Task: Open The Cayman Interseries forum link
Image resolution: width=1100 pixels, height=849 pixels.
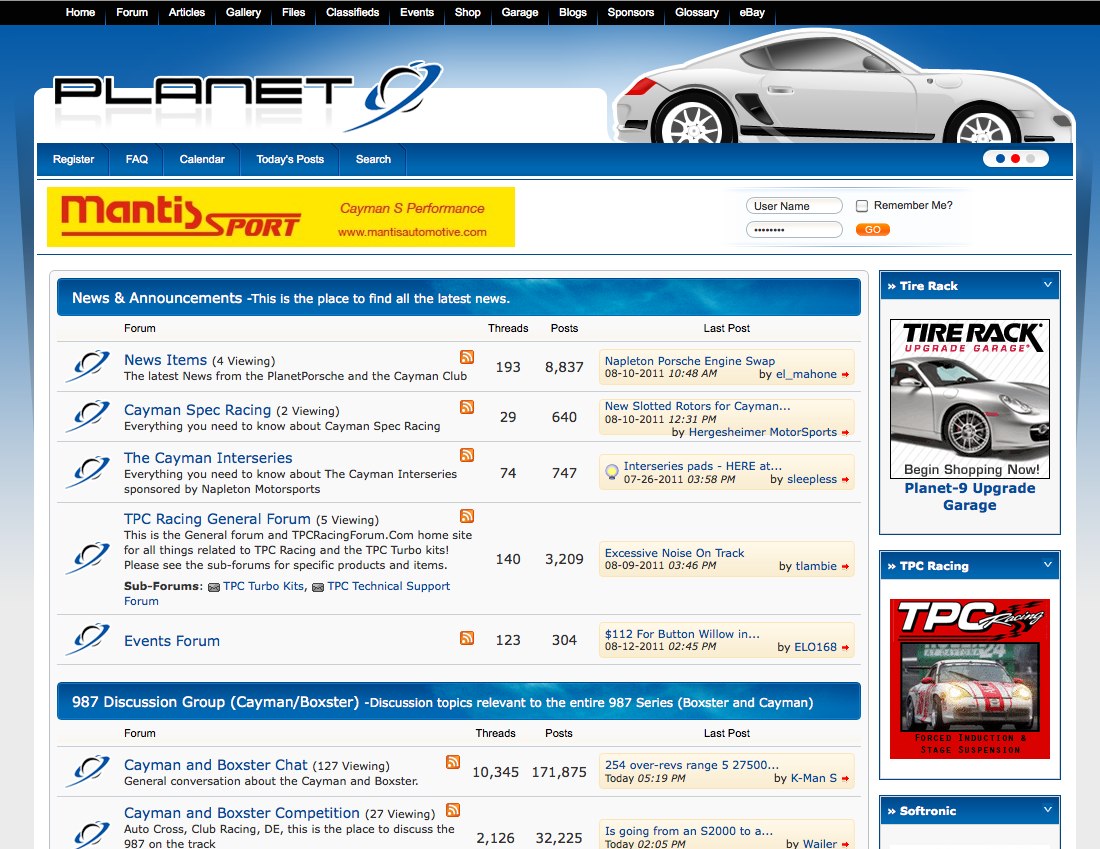Action: pyautogui.click(x=208, y=457)
